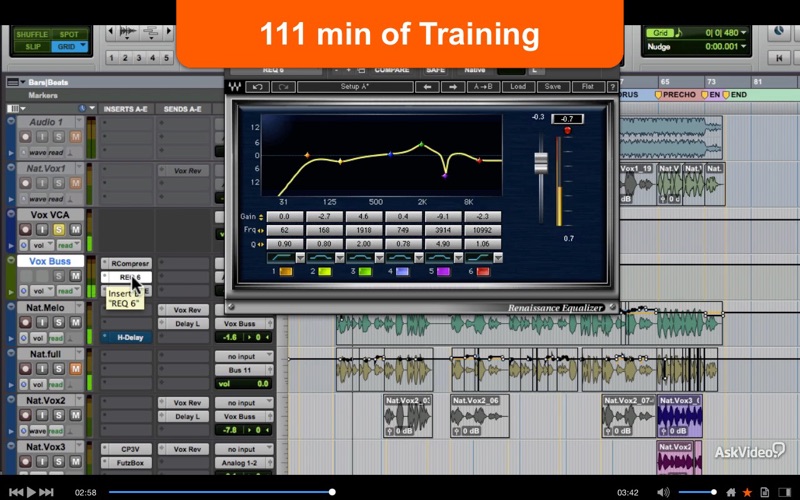Click the home icon in player bar
This screenshot has width=800, height=500.
pos(731,492)
